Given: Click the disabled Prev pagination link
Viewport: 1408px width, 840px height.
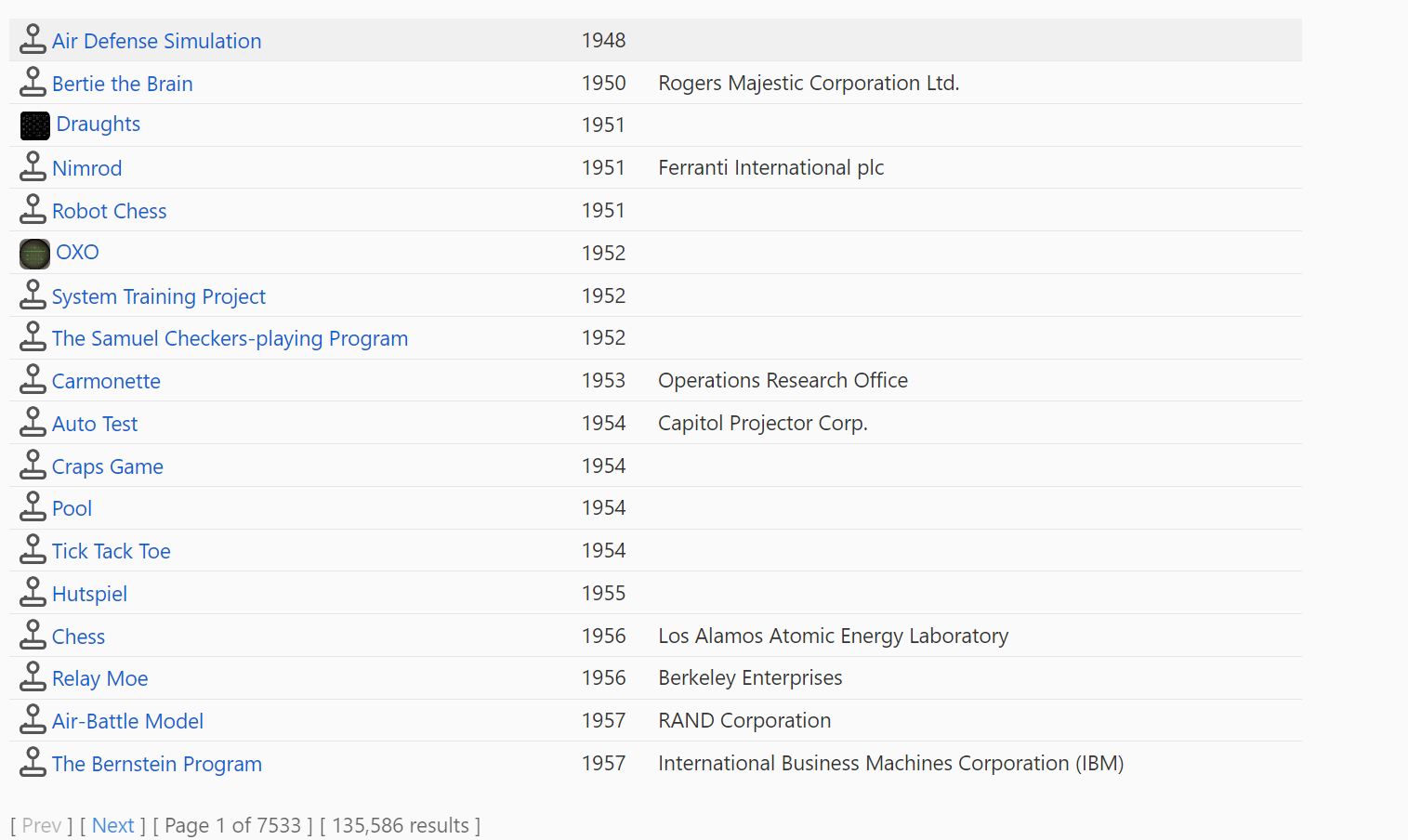Looking at the screenshot, I should 42,825.
